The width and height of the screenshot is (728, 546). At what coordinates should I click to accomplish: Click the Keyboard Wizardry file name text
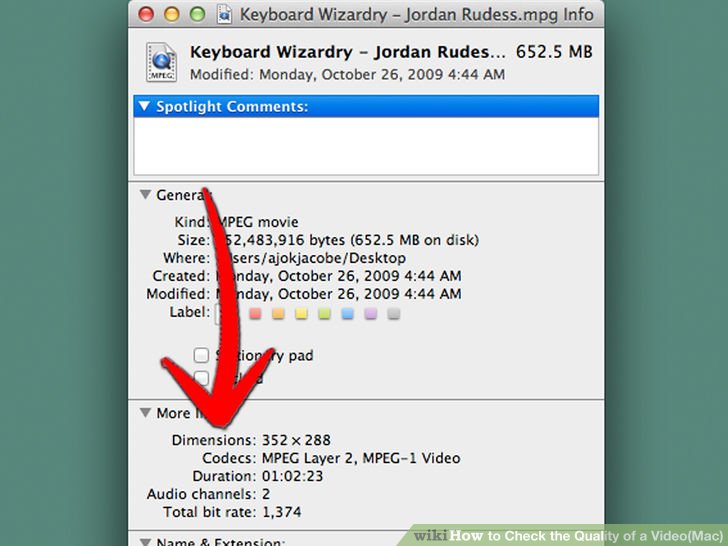[347, 52]
